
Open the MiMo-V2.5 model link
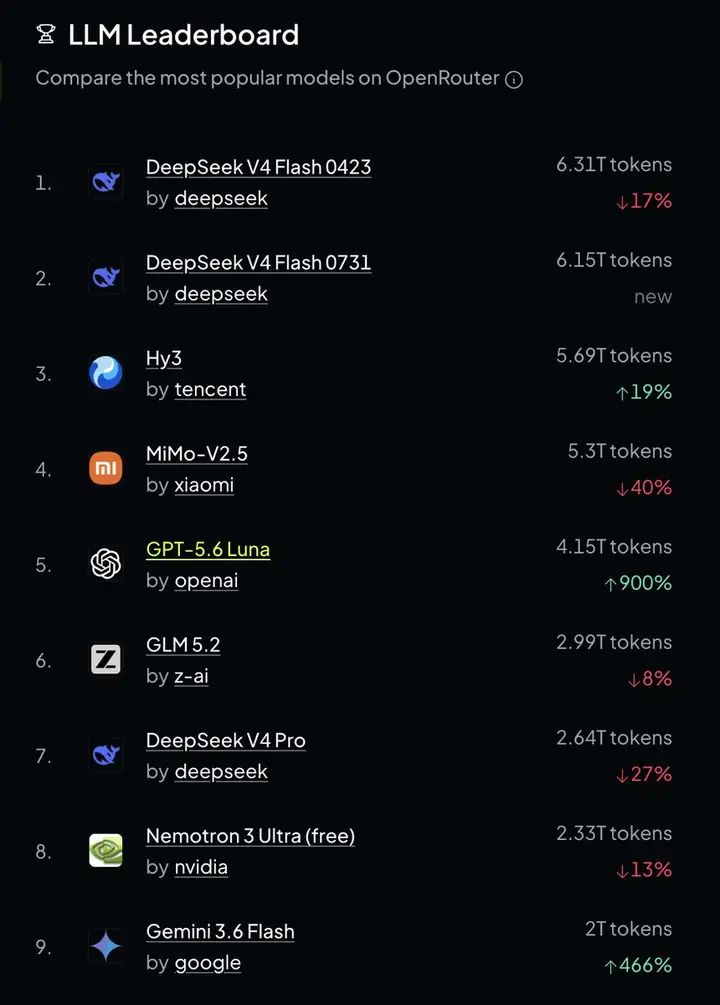click(x=197, y=454)
